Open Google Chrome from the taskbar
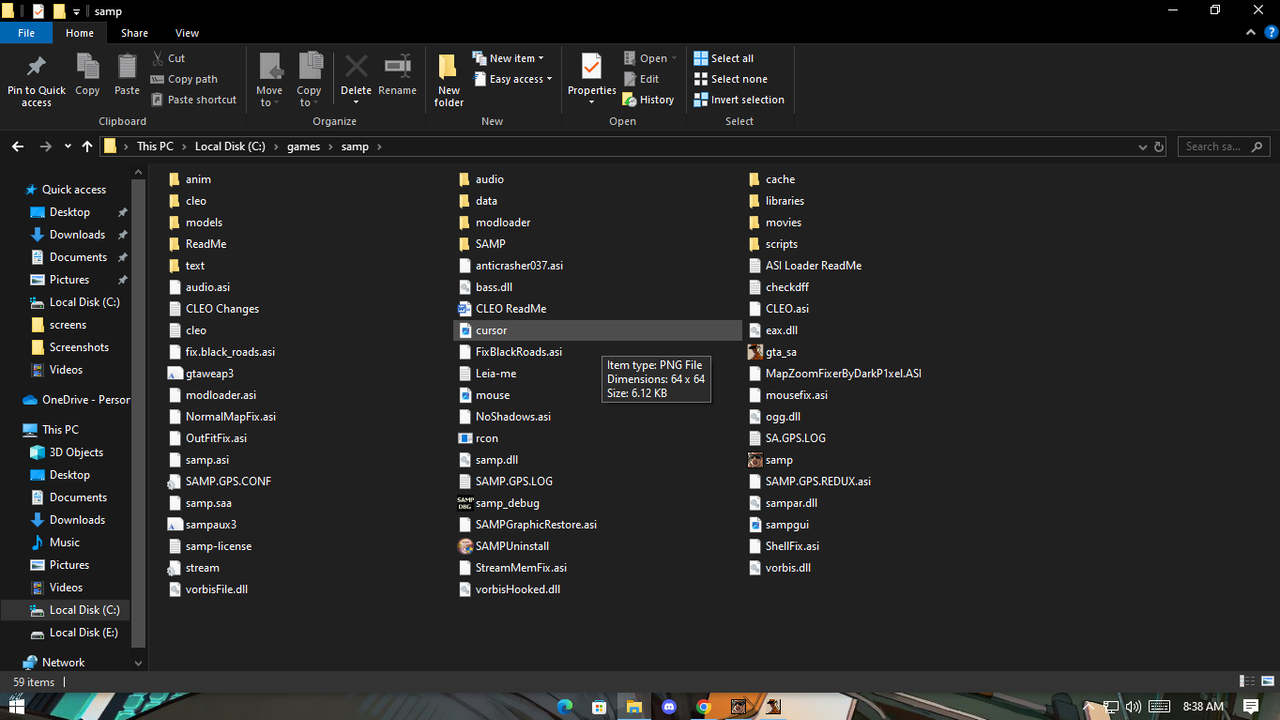 click(x=704, y=706)
